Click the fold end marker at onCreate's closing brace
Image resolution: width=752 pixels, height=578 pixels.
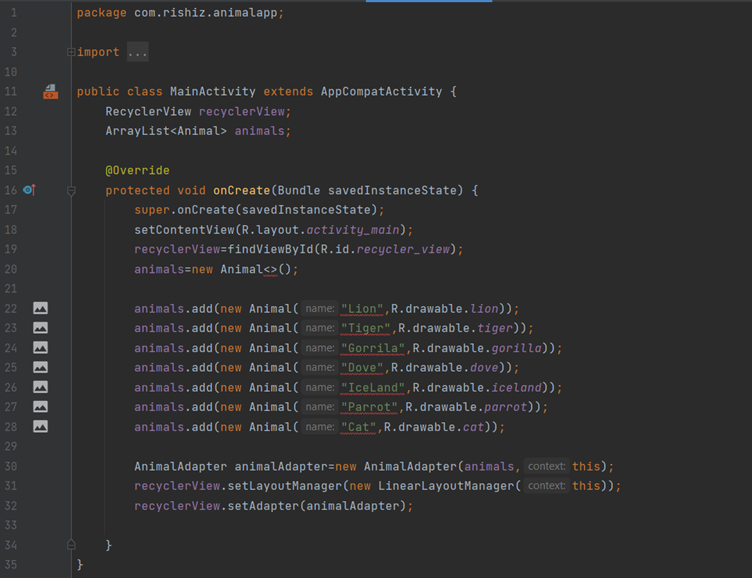point(71,545)
